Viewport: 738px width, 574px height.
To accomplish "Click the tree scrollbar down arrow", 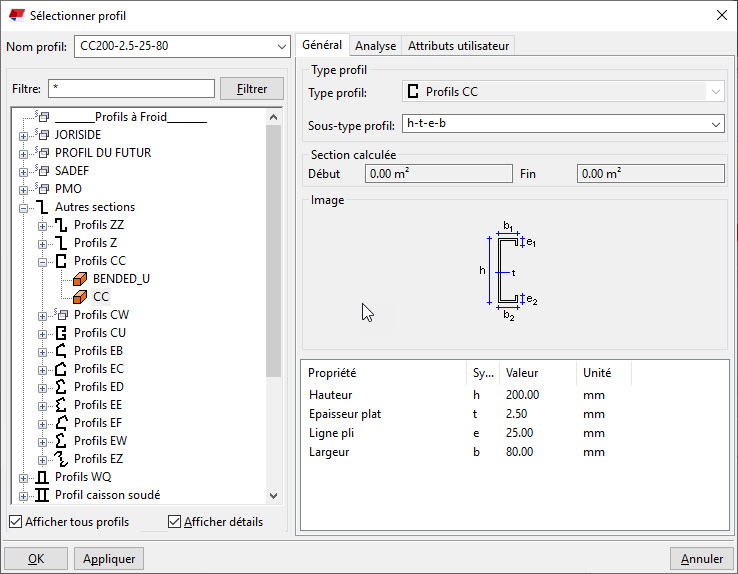I will point(273,495).
